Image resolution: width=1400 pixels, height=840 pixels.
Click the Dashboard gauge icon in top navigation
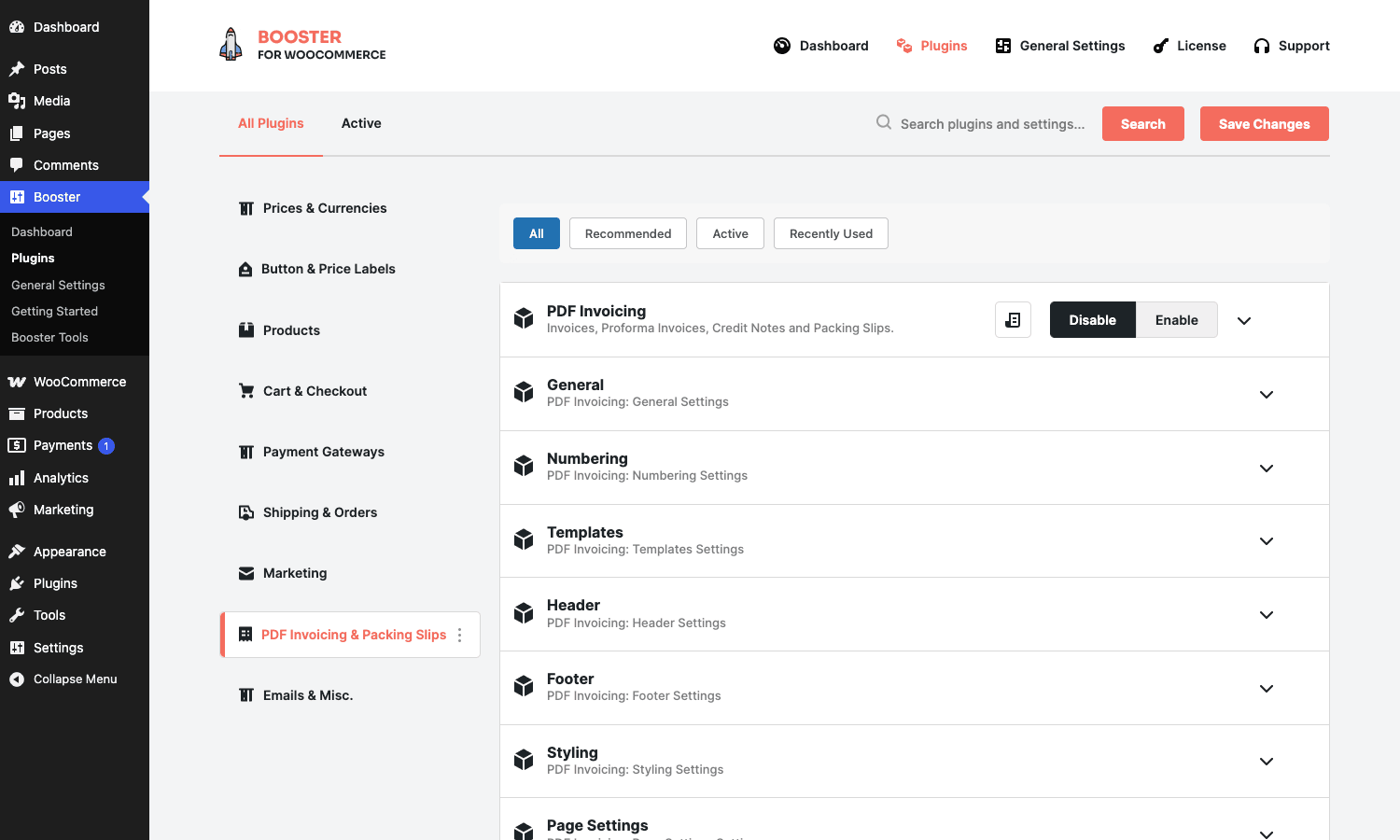click(782, 46)
